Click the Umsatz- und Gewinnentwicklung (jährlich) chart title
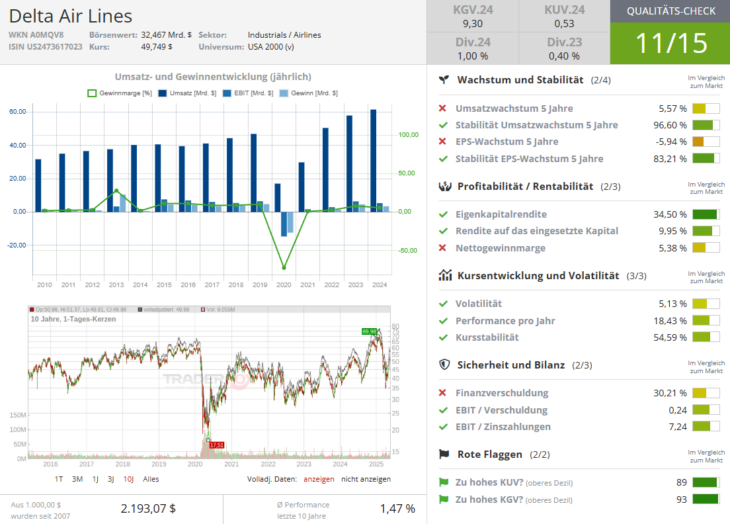Image resolution: width=730 pixels, height=524 pixels. 213,77
